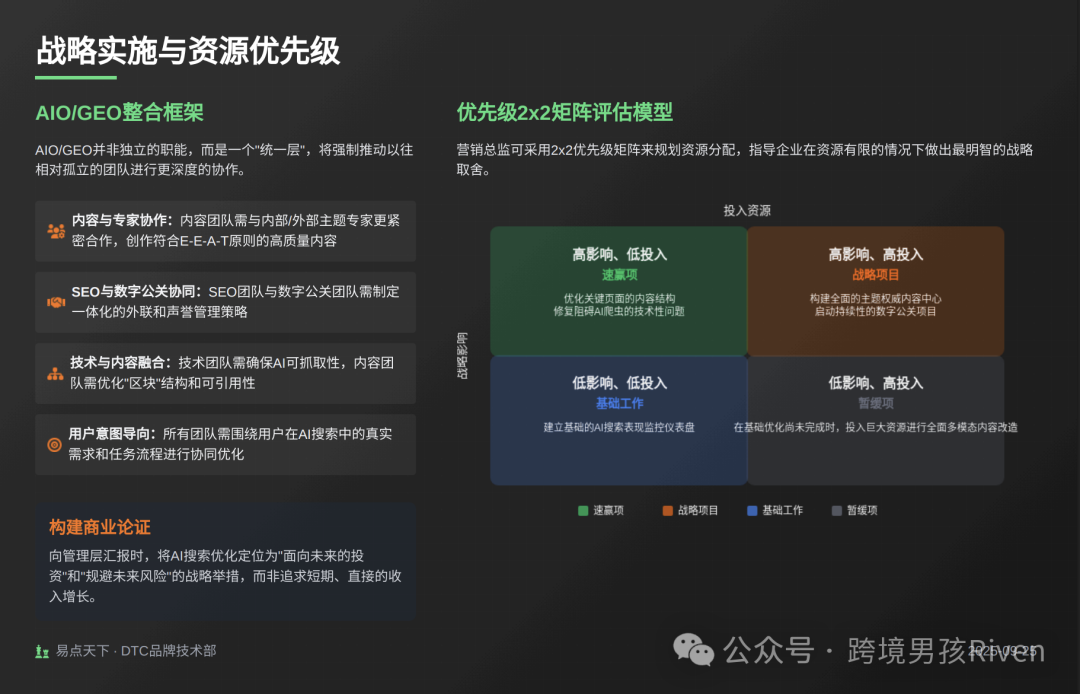This screenshot has height=694, width=1080.
Task: Select the 高影响、低投入 green quadrant heading
Action: click(x=619, y=255)
